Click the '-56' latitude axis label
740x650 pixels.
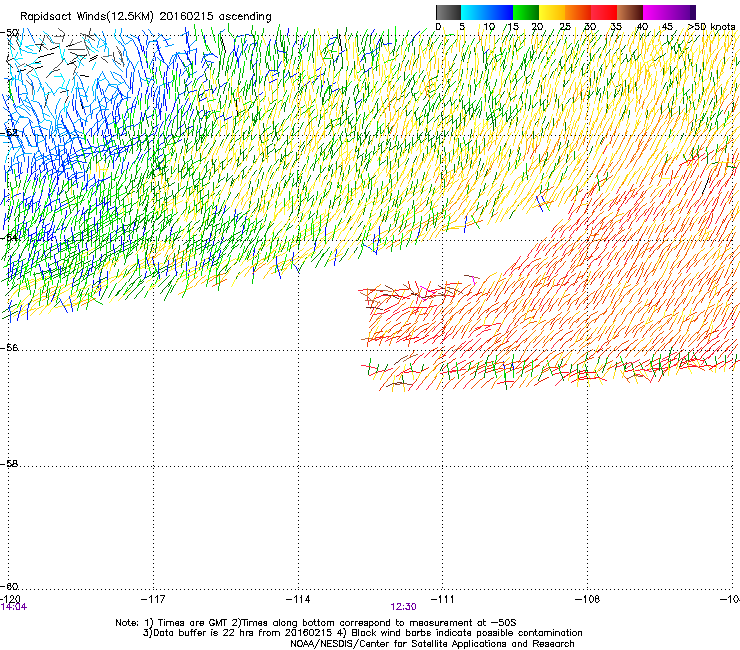click(x=10, y=347)
